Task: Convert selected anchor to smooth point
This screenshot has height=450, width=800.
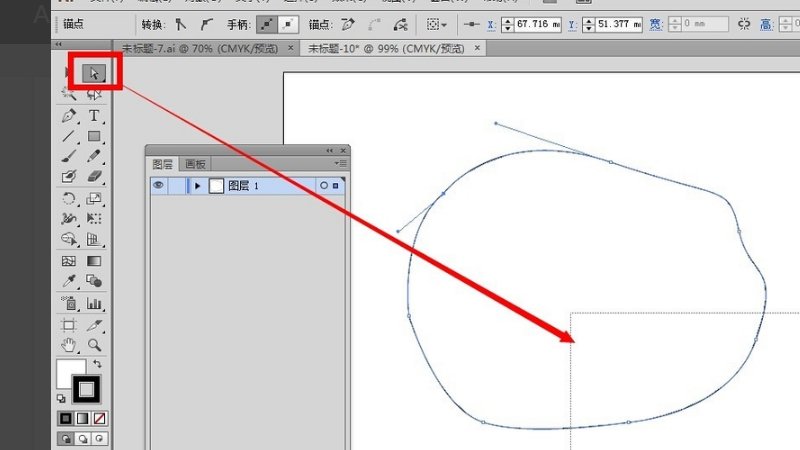Action: point(206,24)
